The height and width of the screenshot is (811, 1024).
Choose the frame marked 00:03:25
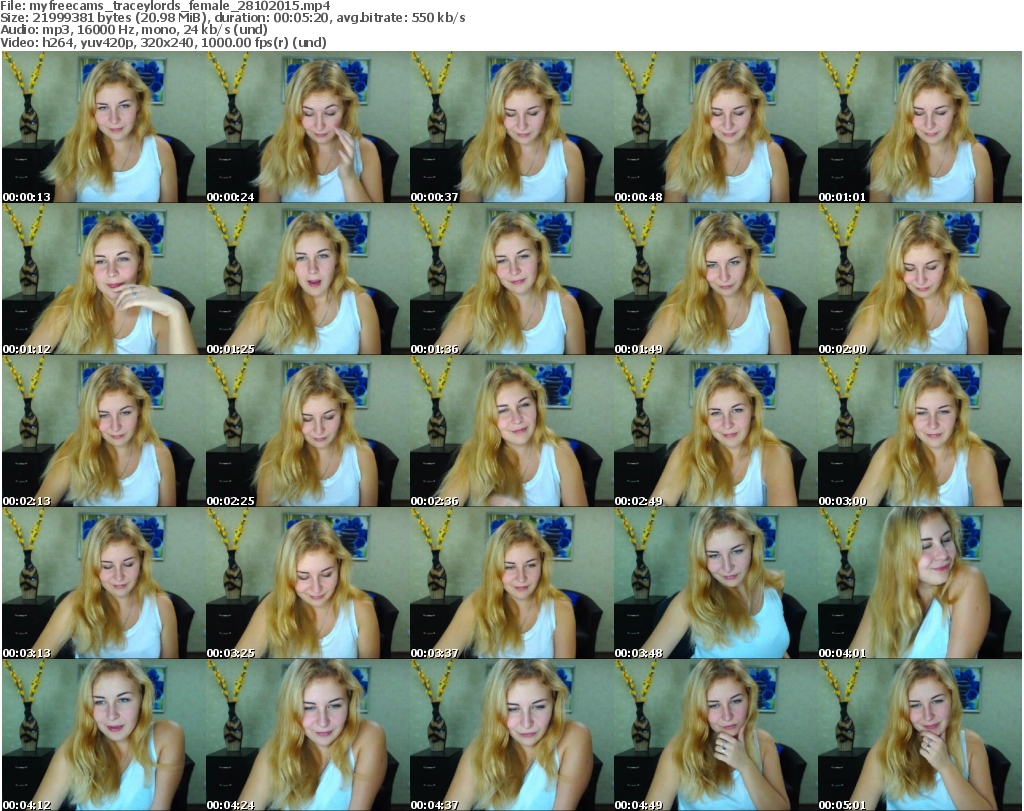click(x=308, y=583)
